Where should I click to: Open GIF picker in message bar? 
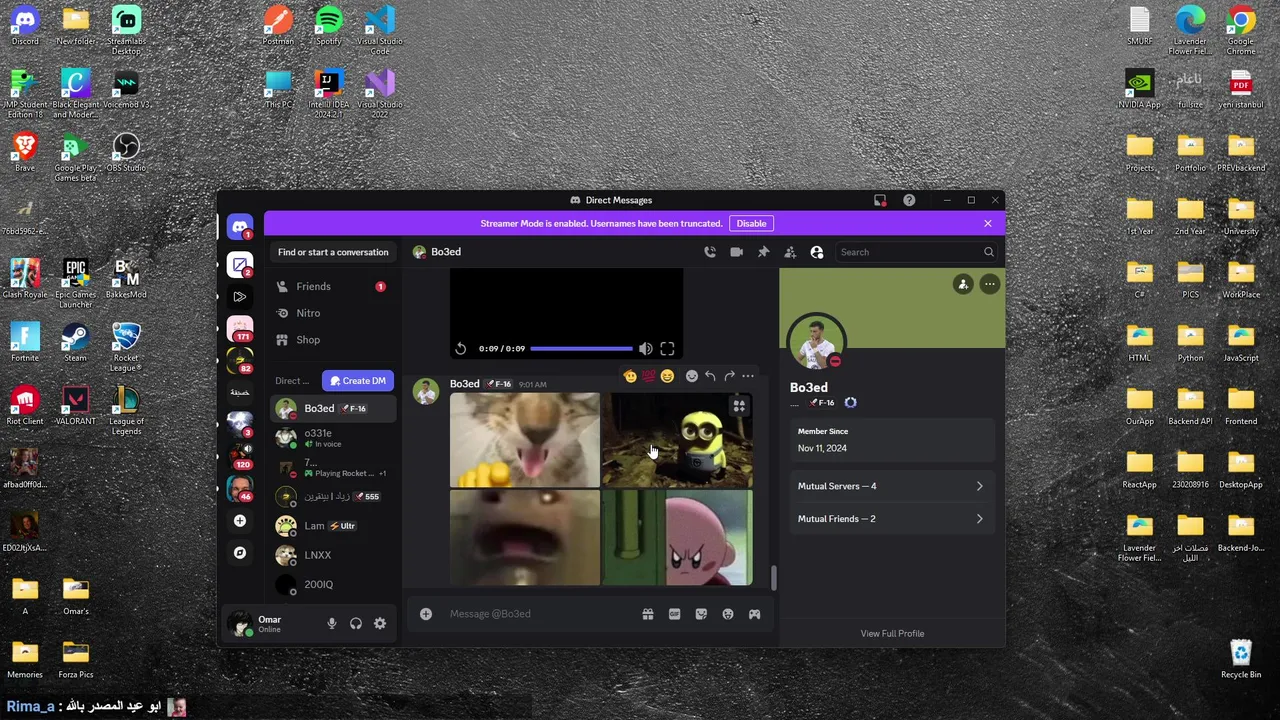click(674, 614)
